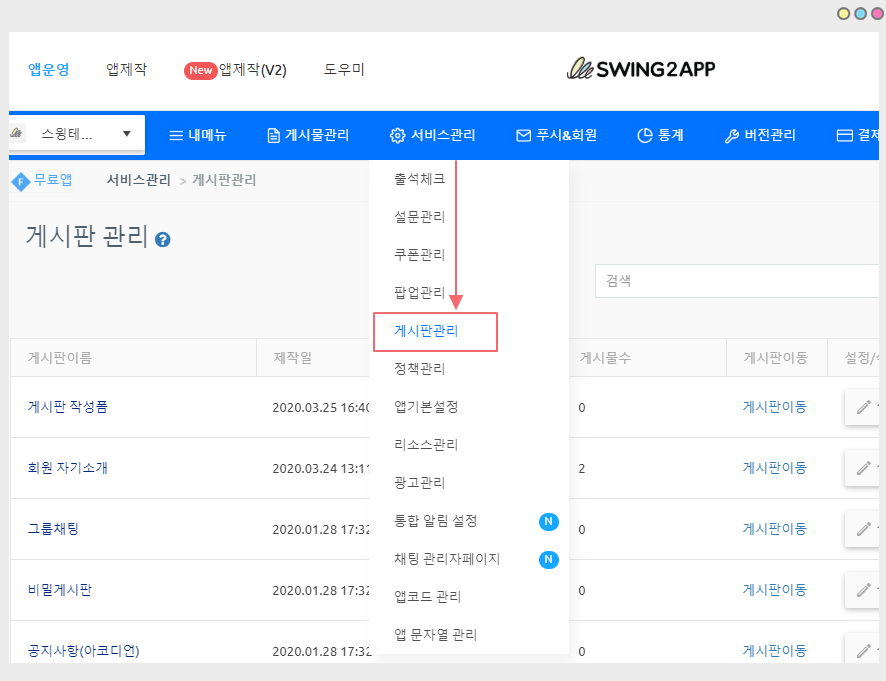Click the 무료앱 badge icon
Image resolution: width=886 pixels, height=681 pixels.
pyautogui.click(x=20, y=181)
